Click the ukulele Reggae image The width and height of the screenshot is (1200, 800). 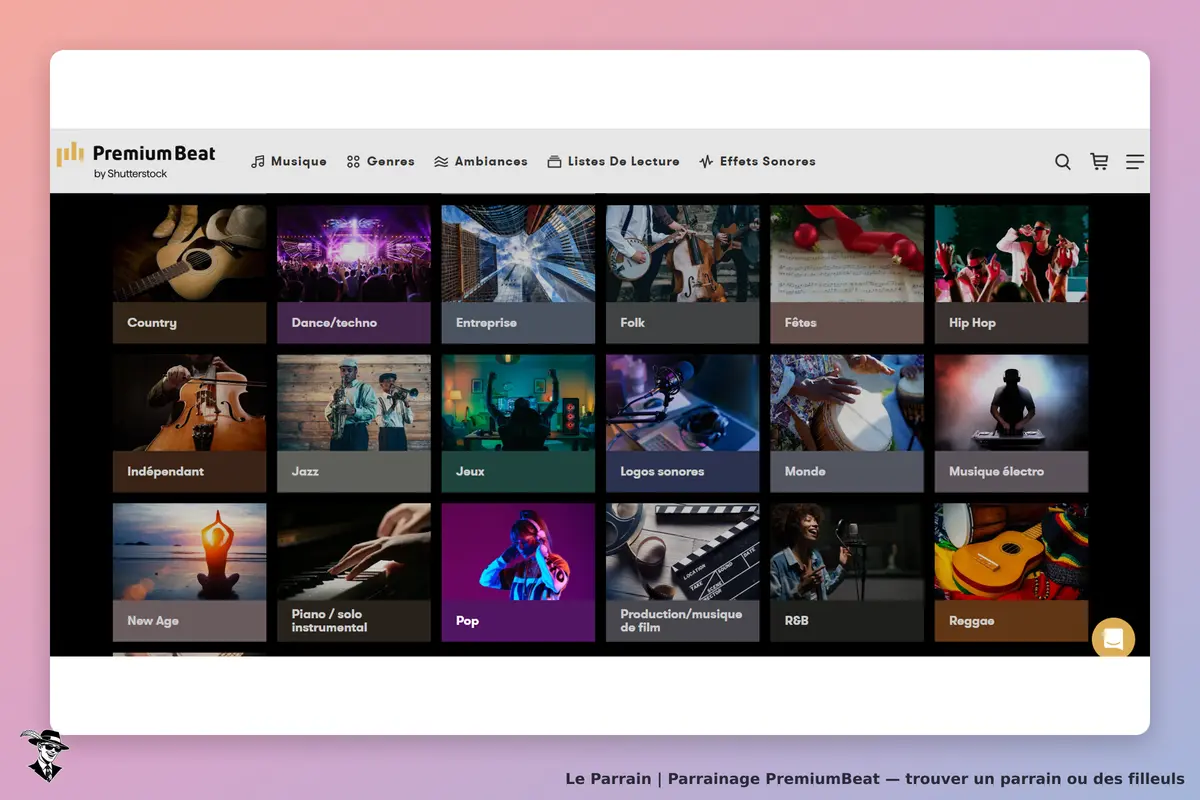click(x=1011, y=552)
